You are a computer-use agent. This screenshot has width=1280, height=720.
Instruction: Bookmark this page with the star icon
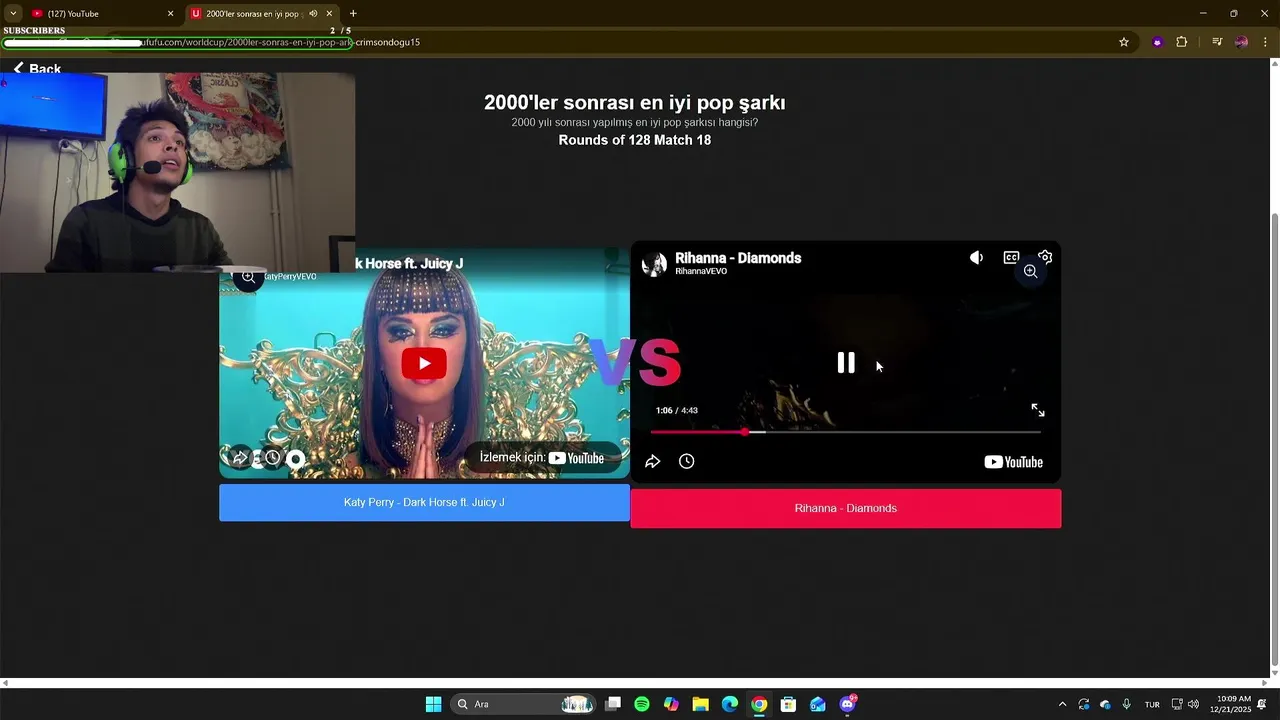tap(1124, 42)
